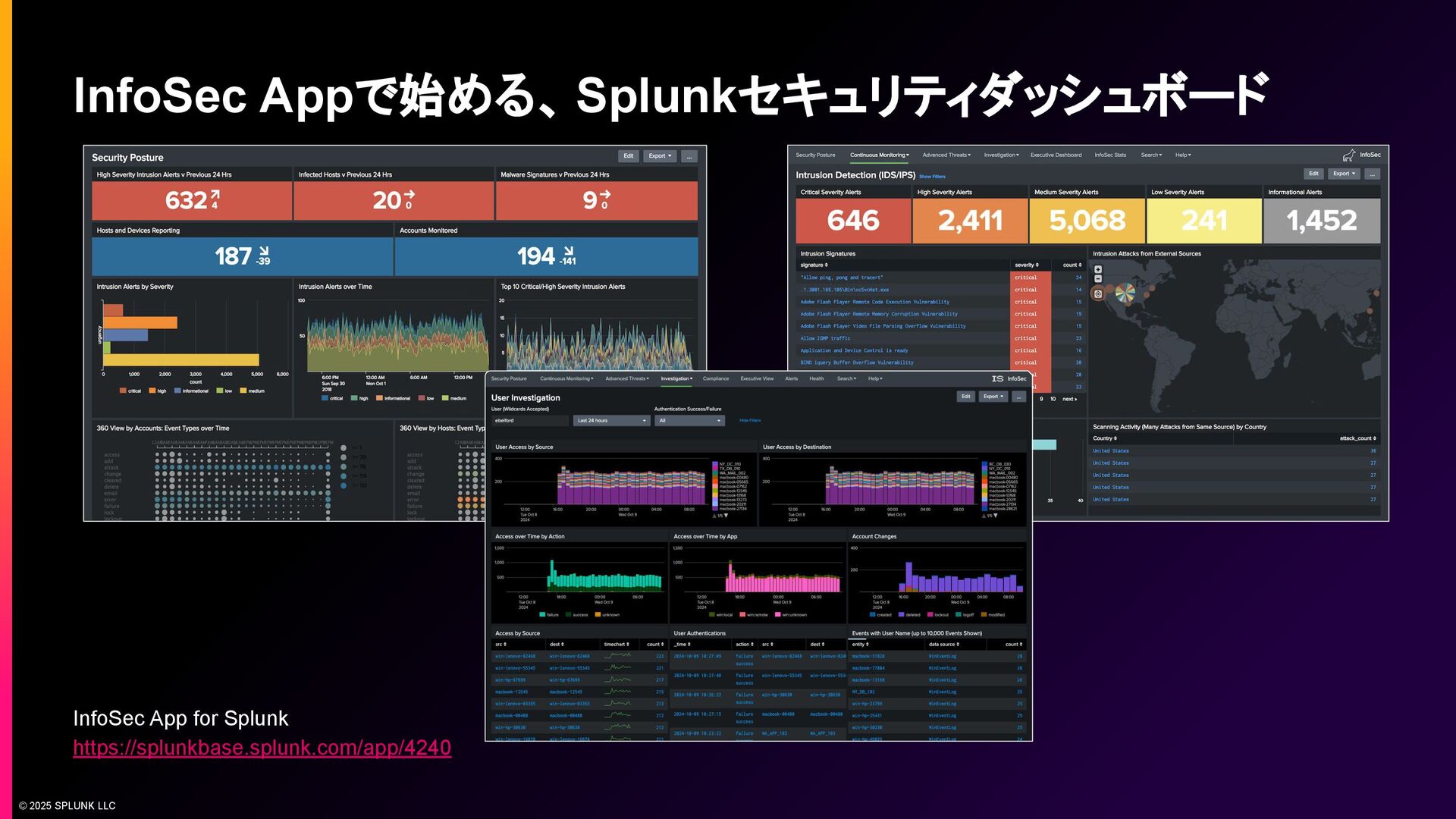The height and width of the screenshot is (819, 1456).
Task: Click the Show Filters link beside Intrusion Detection
Action: (x=932, y=177)
